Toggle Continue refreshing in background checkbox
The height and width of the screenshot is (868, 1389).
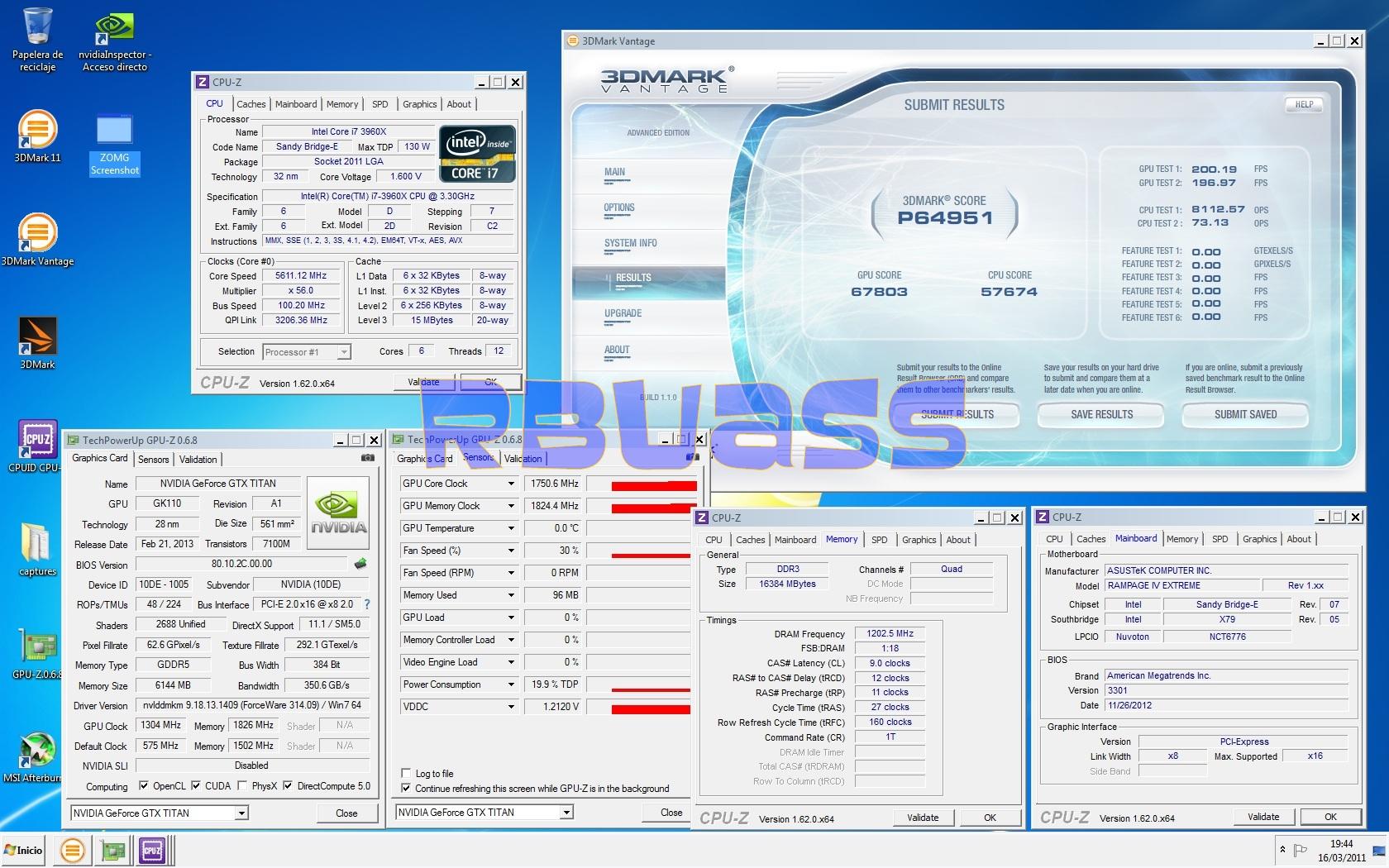pos(406,789)
